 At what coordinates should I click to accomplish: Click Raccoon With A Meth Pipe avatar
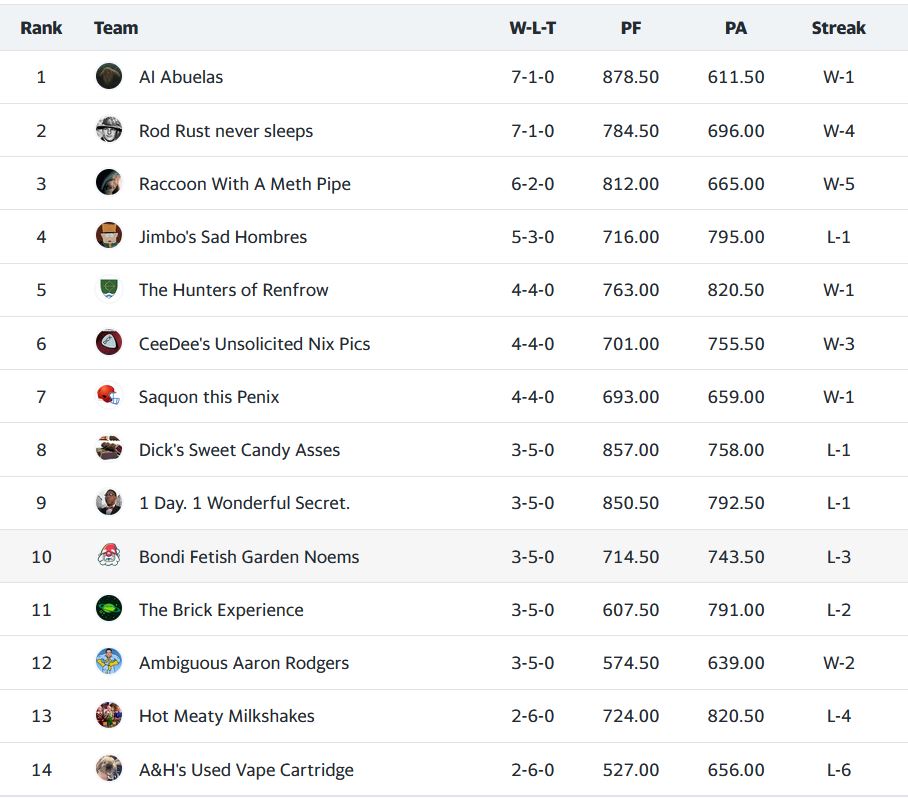coord(109,183)
